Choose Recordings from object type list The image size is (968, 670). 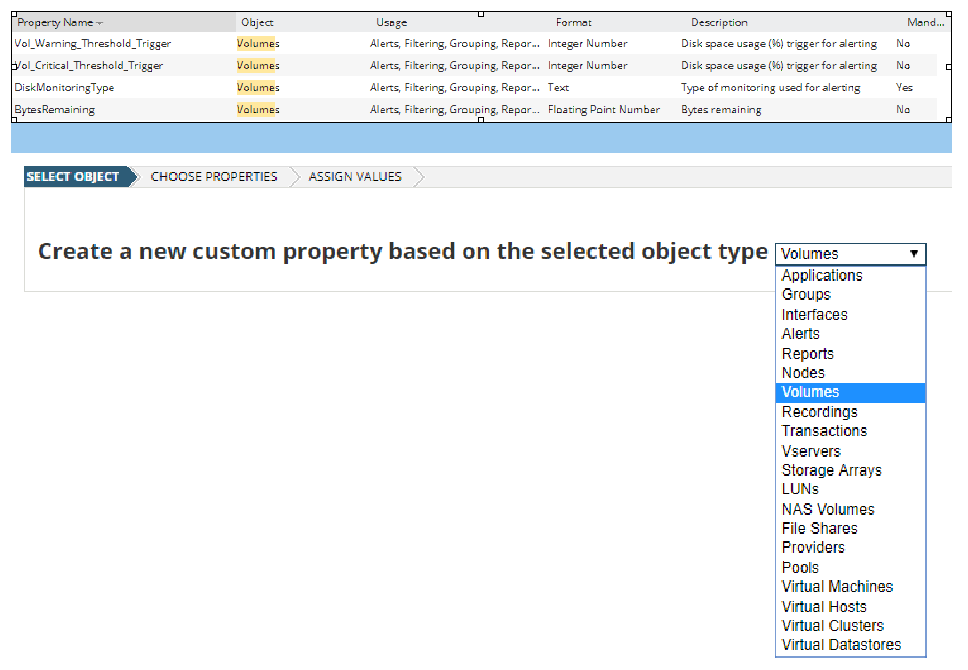pyautogui.click(x=850, y=412)
